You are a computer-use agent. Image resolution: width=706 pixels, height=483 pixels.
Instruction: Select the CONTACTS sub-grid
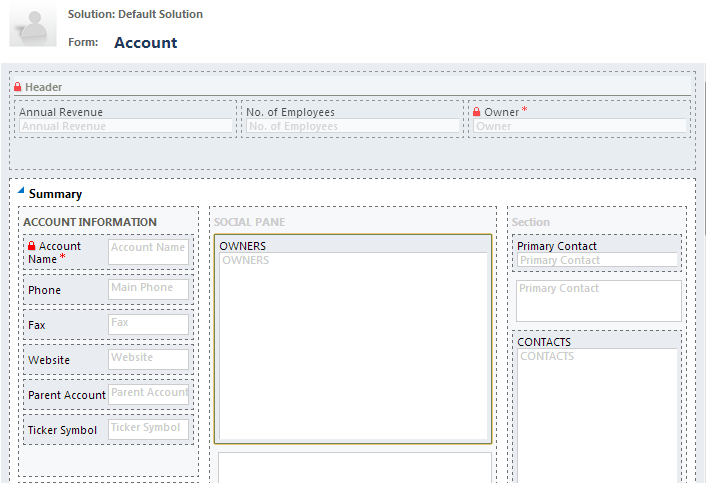pos(597,410)
